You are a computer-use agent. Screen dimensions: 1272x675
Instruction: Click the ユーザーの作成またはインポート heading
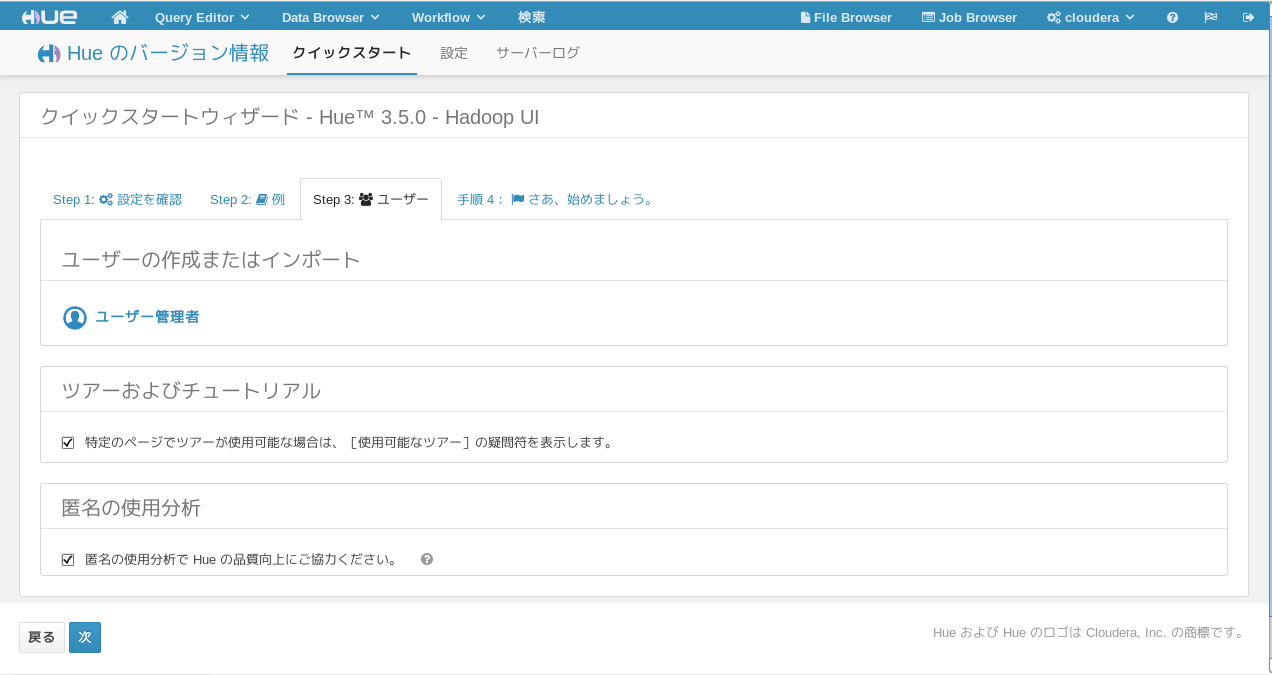click(211, 260)
